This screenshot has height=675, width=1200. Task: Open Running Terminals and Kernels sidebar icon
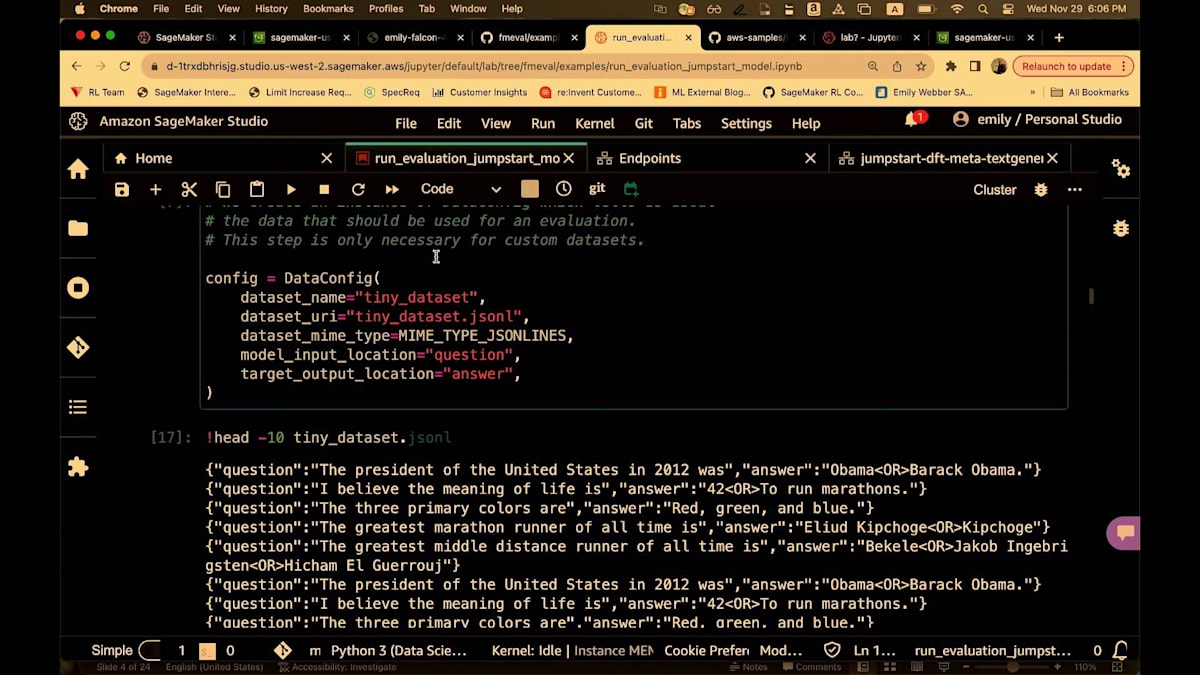click(78, 288)
